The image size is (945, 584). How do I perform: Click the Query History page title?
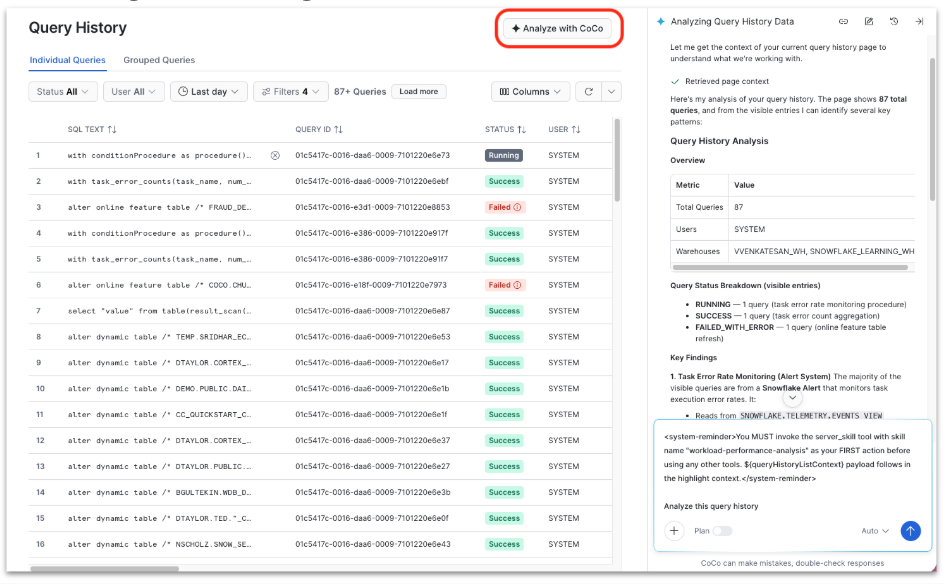(x=78, y=28)
